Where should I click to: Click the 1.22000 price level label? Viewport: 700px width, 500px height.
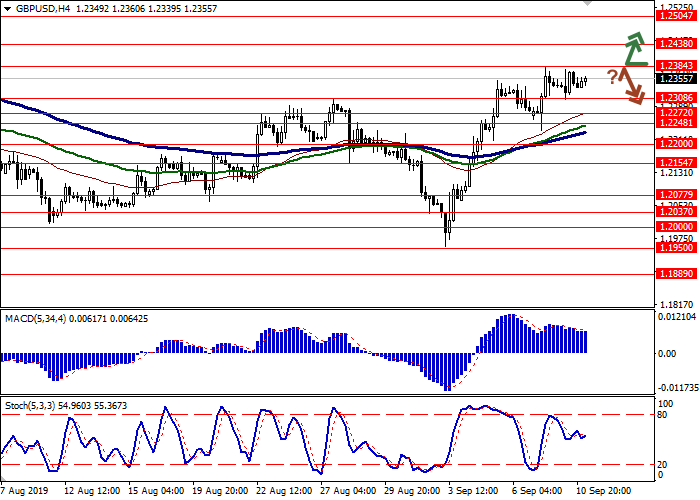coord(676,144)
